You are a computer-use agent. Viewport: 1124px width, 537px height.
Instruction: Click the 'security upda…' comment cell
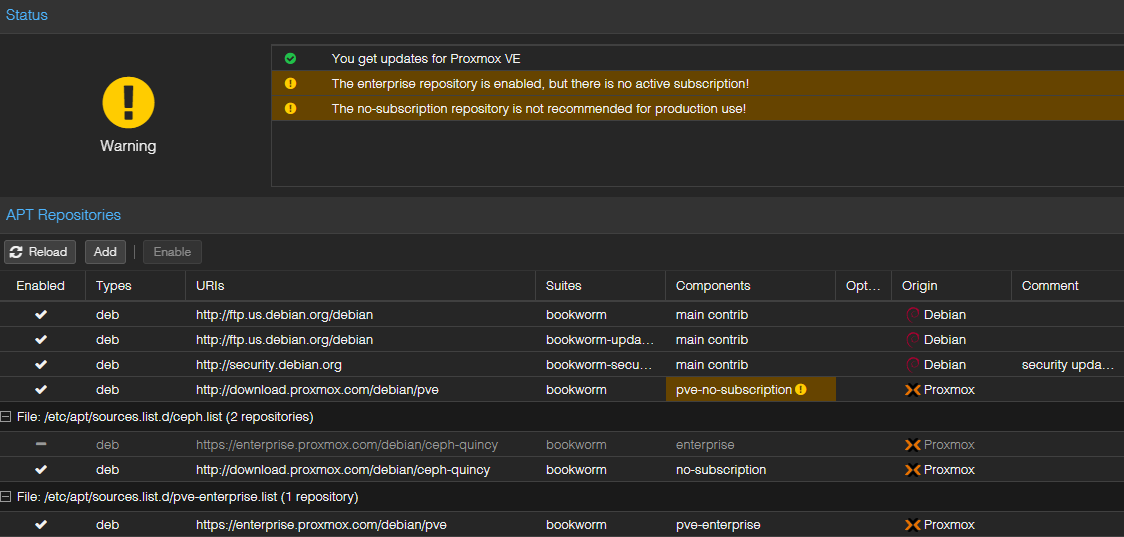click(x=1067, y=364)
